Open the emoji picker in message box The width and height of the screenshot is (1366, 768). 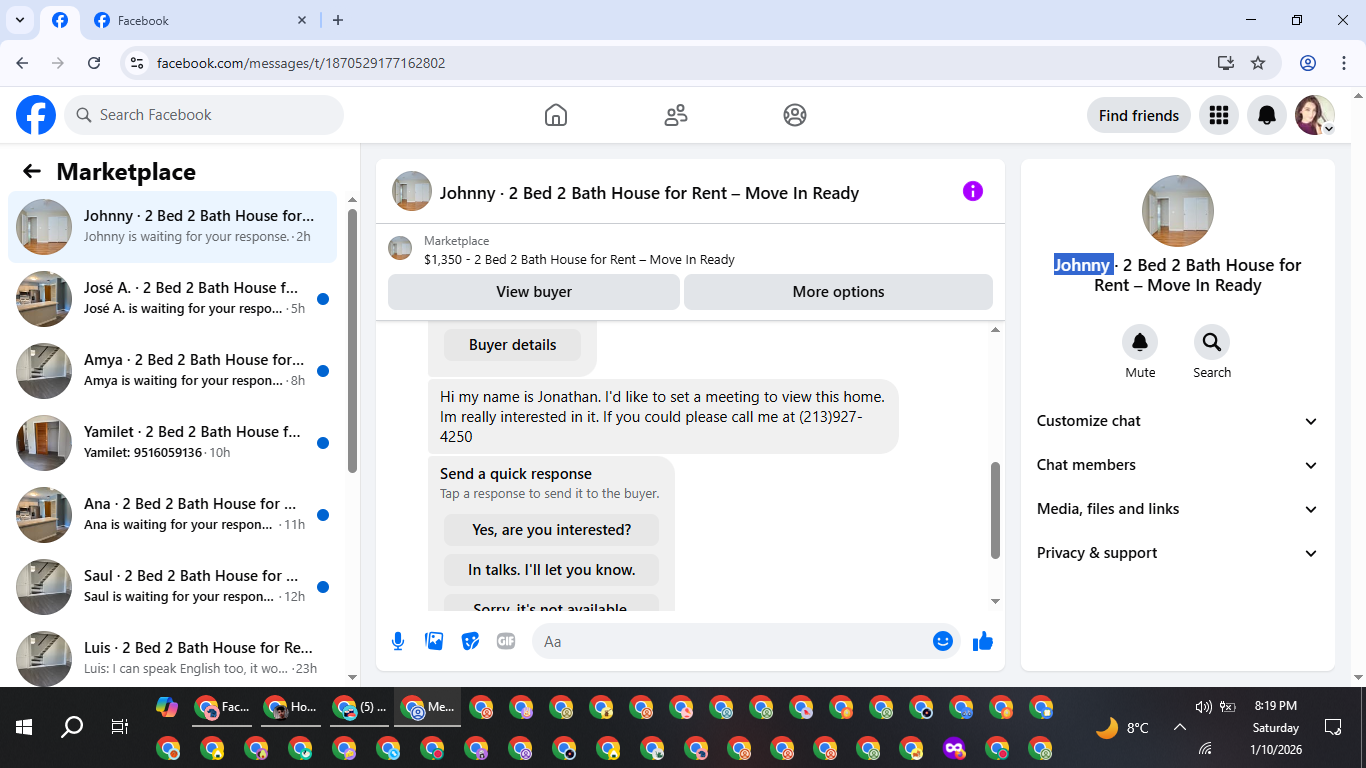click(943, 641)
